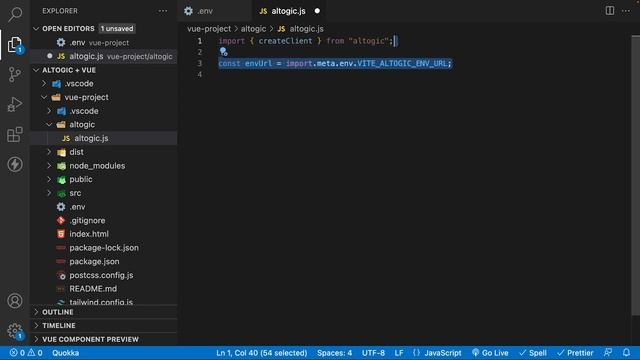Click the Prettier status item
The height and width of the screenshot is (360, 640).
pyautogui.click(x=575, y=353)
